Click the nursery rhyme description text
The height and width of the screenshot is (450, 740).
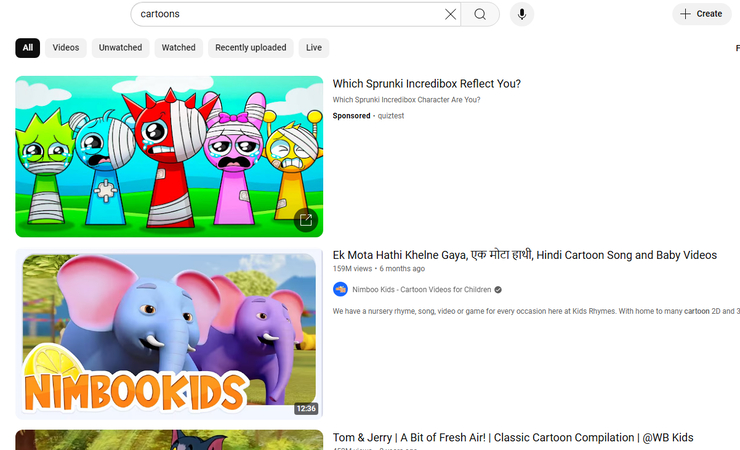[x=536, y=311]
